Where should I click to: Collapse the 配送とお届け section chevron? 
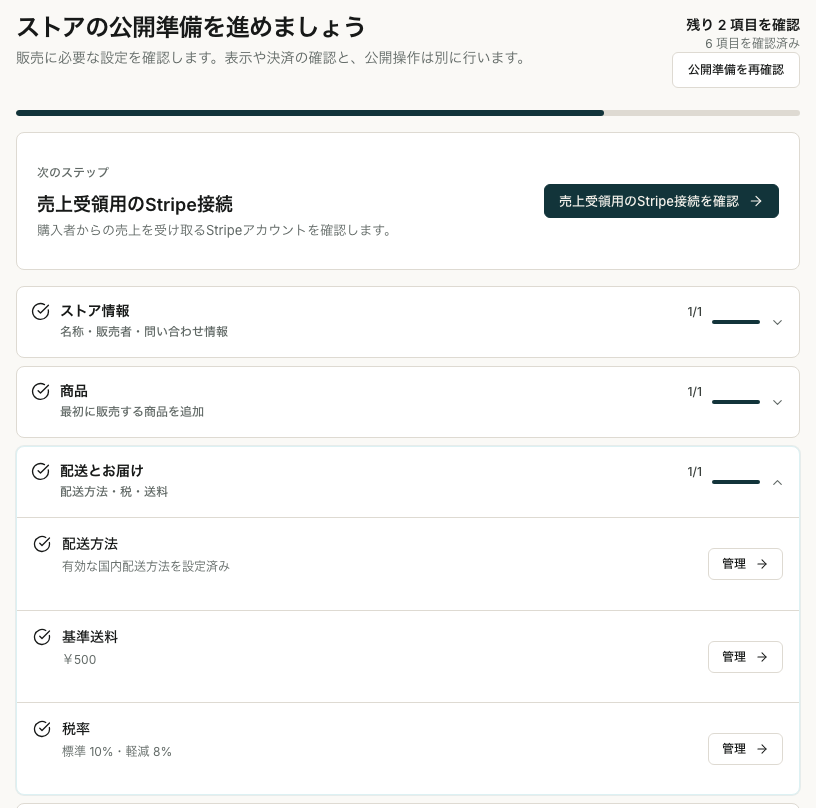tap(777, 482)
